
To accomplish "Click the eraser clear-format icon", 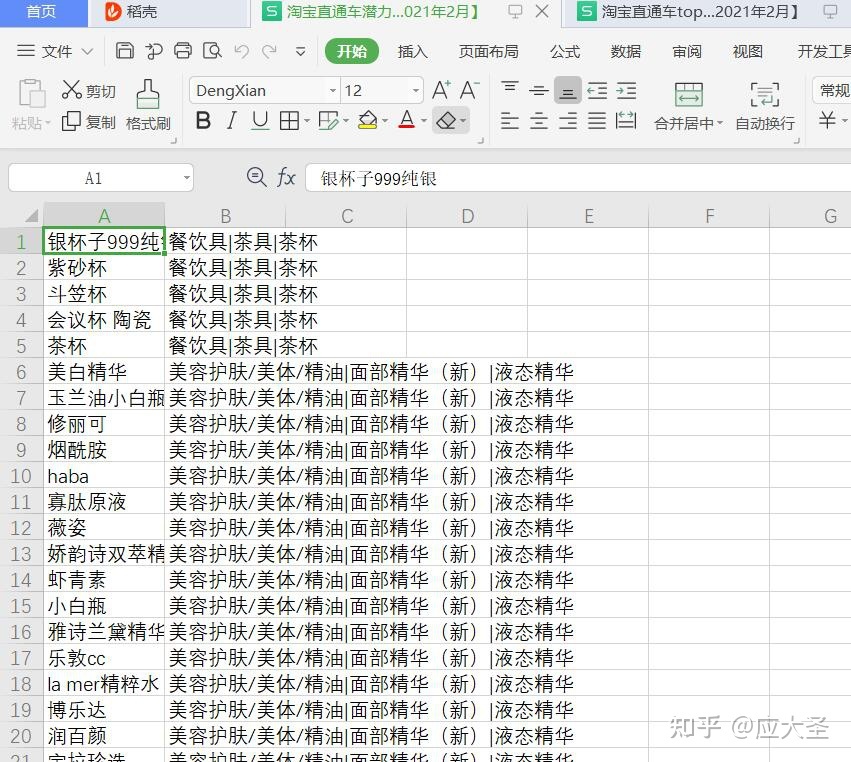I will point(446,120).
